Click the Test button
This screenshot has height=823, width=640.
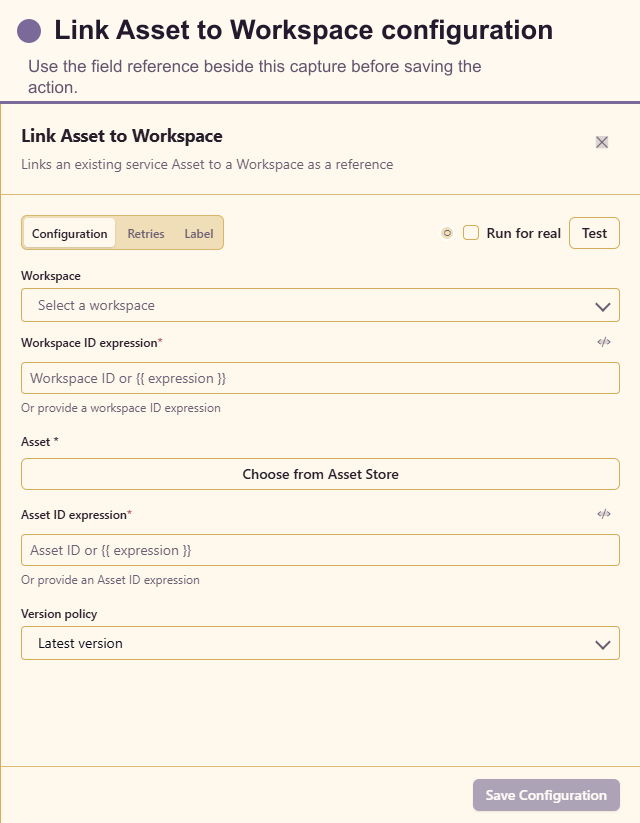pyautogui.click(x=594, y=233)
